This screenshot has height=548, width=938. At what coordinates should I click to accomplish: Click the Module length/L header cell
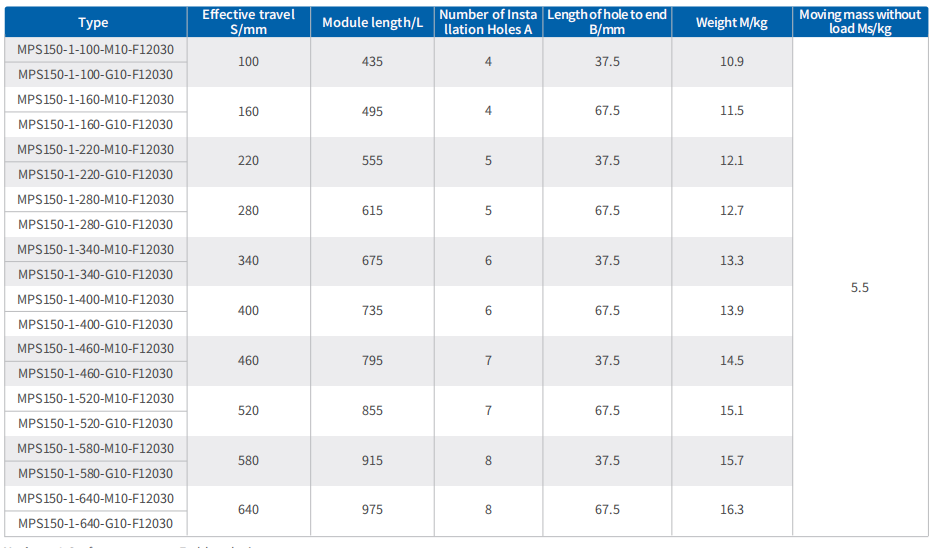click(372, 22)
